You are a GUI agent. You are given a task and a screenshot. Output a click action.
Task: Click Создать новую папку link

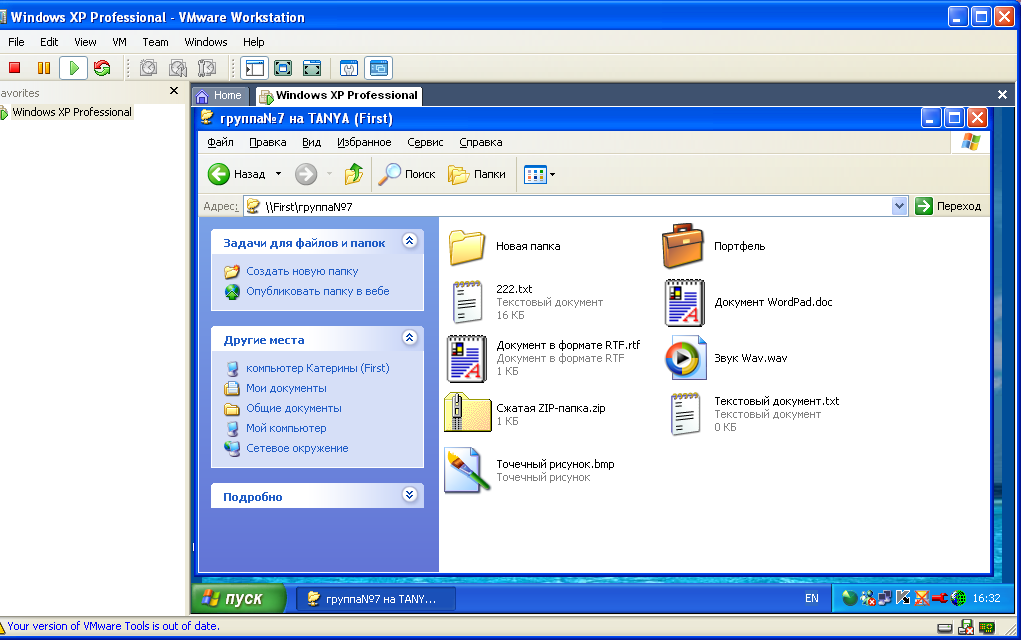click(x=302, y=271)
